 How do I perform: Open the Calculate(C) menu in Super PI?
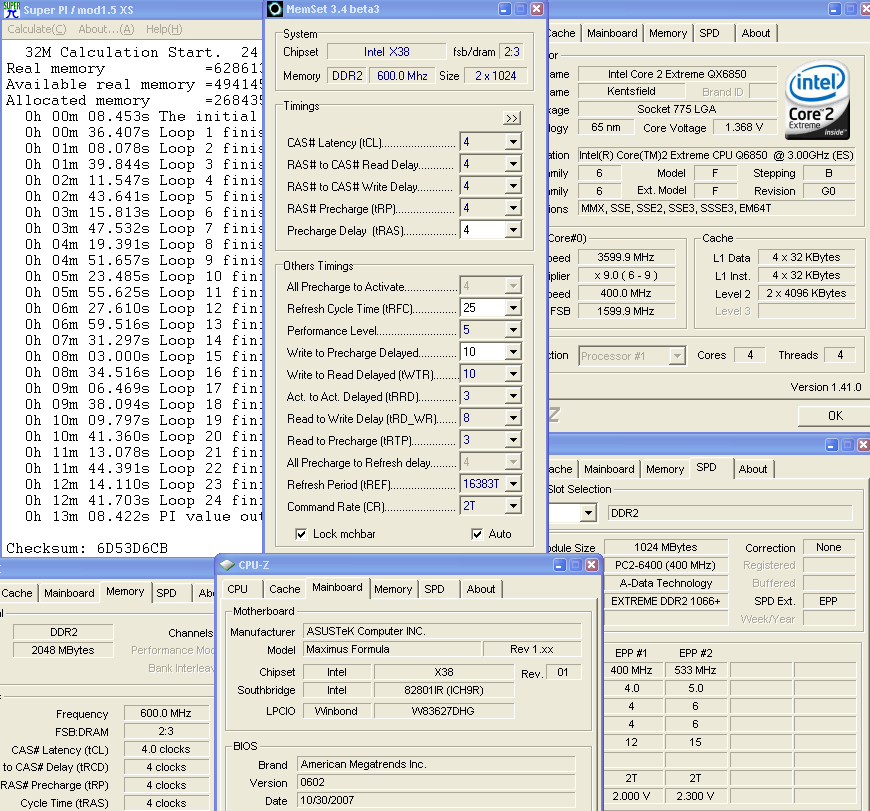coord(37,29)
